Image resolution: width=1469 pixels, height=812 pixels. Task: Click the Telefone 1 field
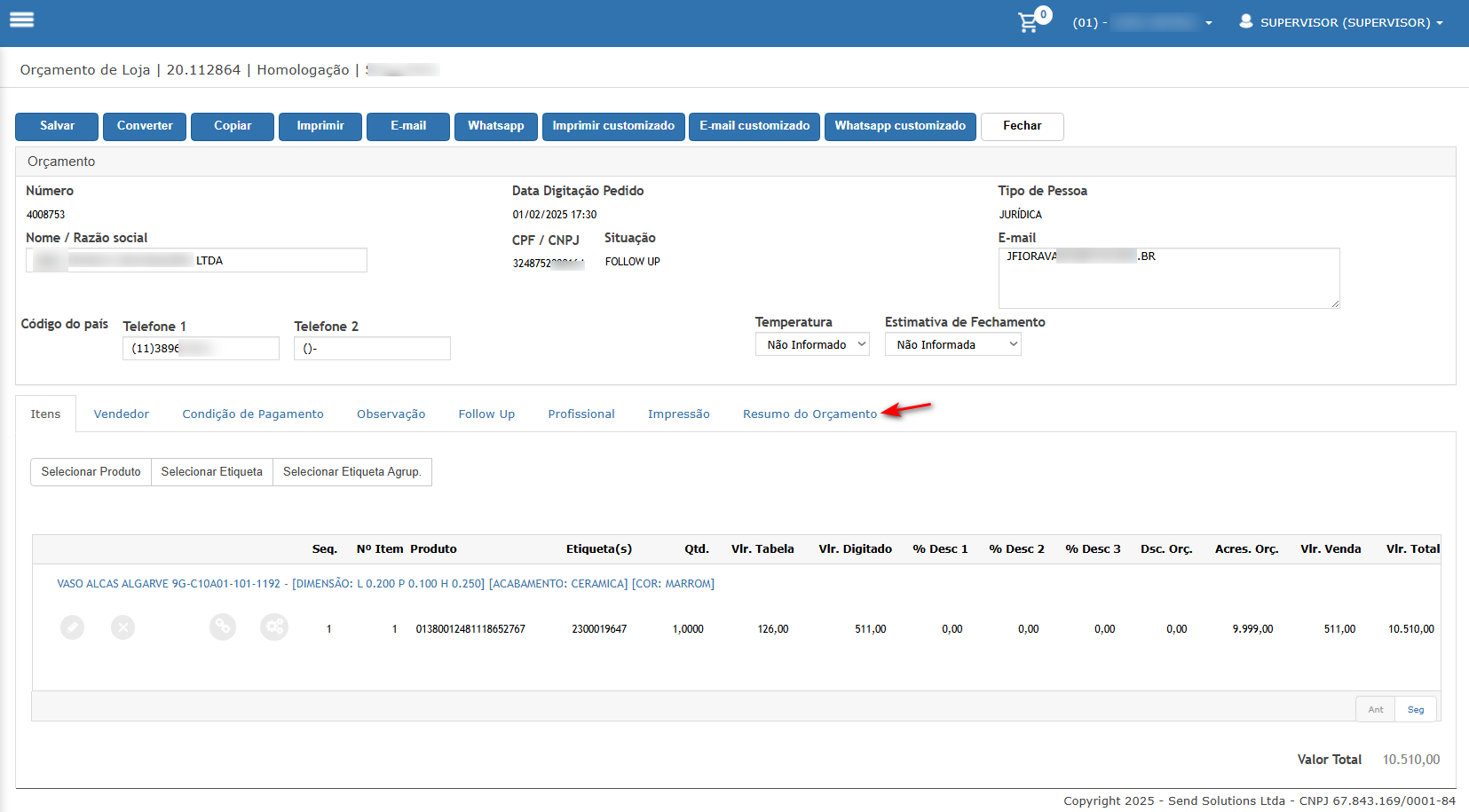201,348
